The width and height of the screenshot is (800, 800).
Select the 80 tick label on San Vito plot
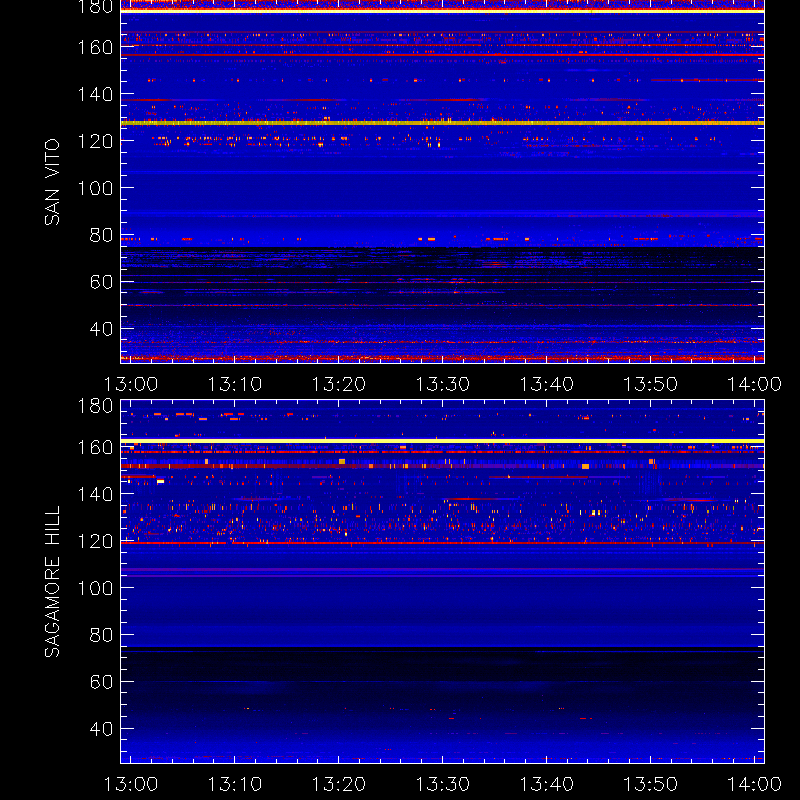(x=101, y=235)
